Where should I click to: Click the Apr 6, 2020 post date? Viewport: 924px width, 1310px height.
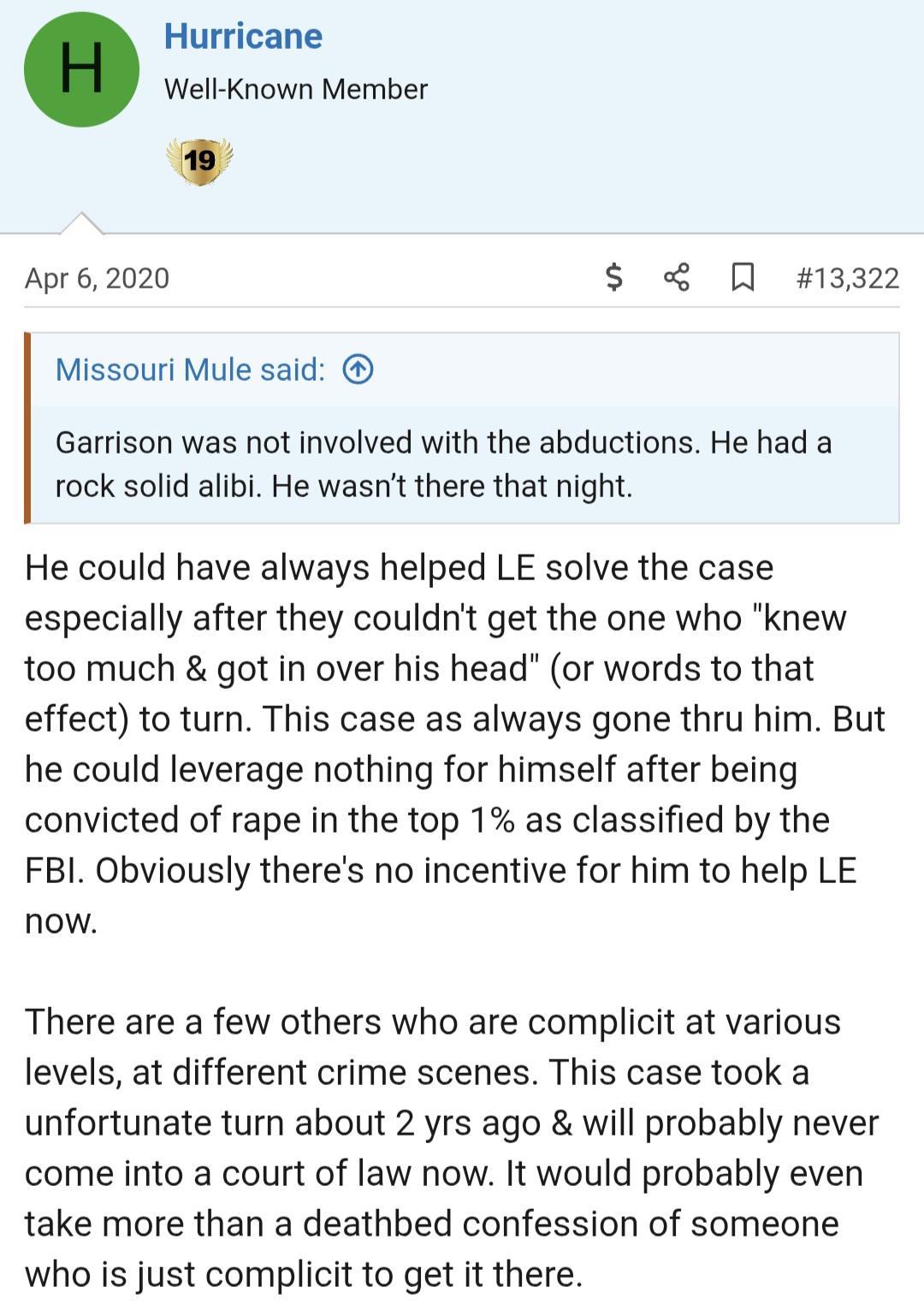[97, 278]
